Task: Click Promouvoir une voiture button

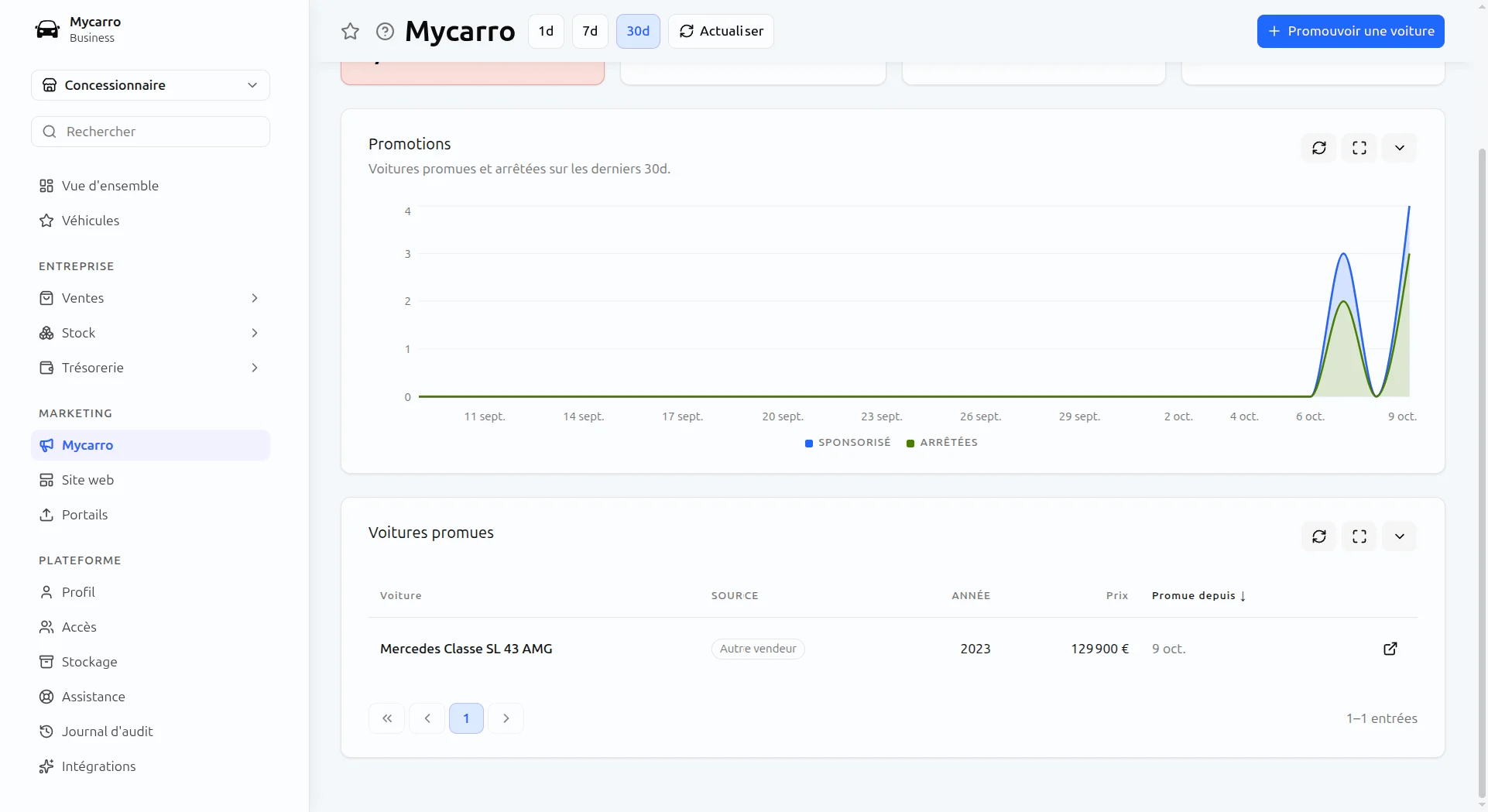Action: tap(1351, 31)
